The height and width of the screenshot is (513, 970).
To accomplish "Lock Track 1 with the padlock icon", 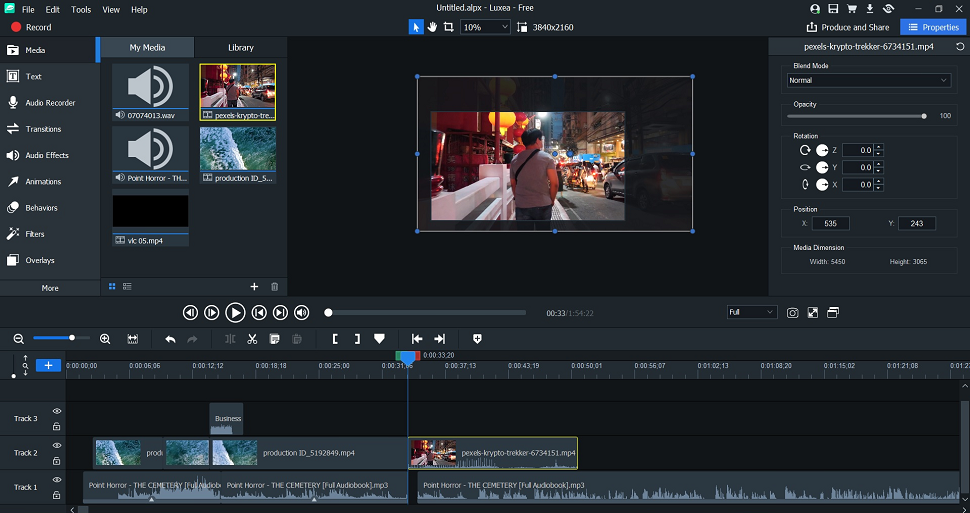I will tap(57, 495).
